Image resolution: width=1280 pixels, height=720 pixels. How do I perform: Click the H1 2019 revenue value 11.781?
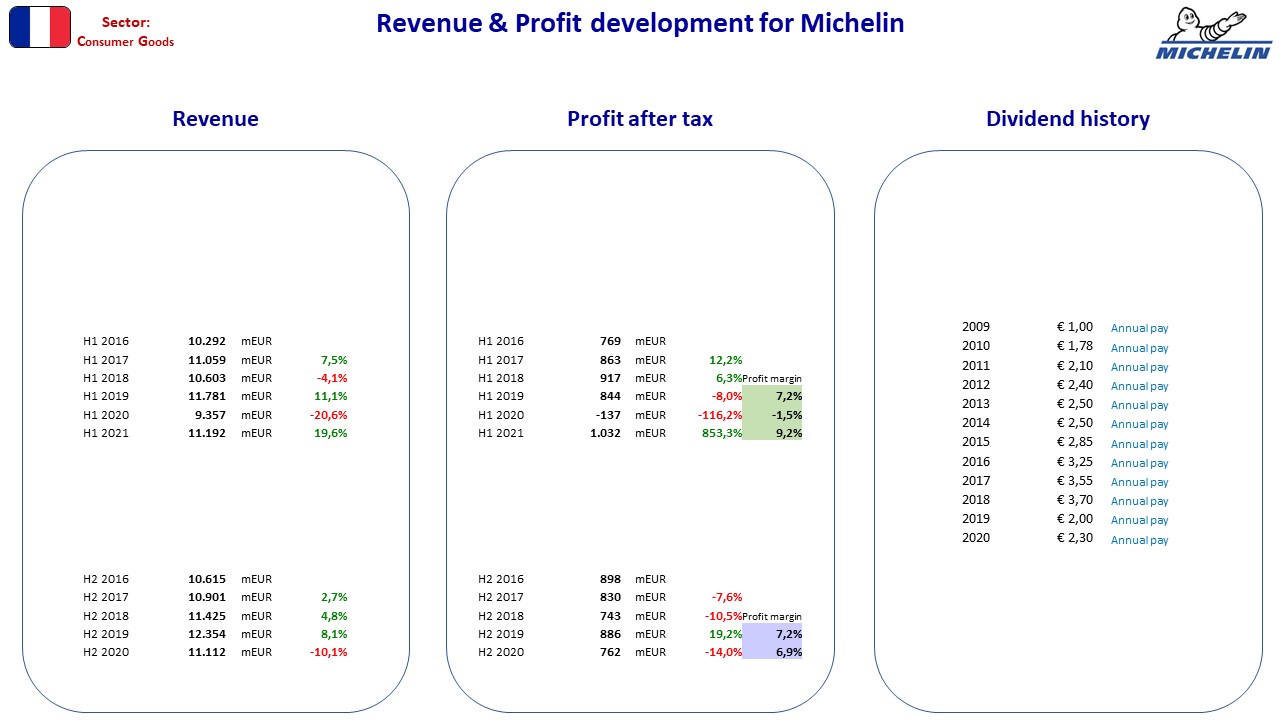click(x=207, y=396)
